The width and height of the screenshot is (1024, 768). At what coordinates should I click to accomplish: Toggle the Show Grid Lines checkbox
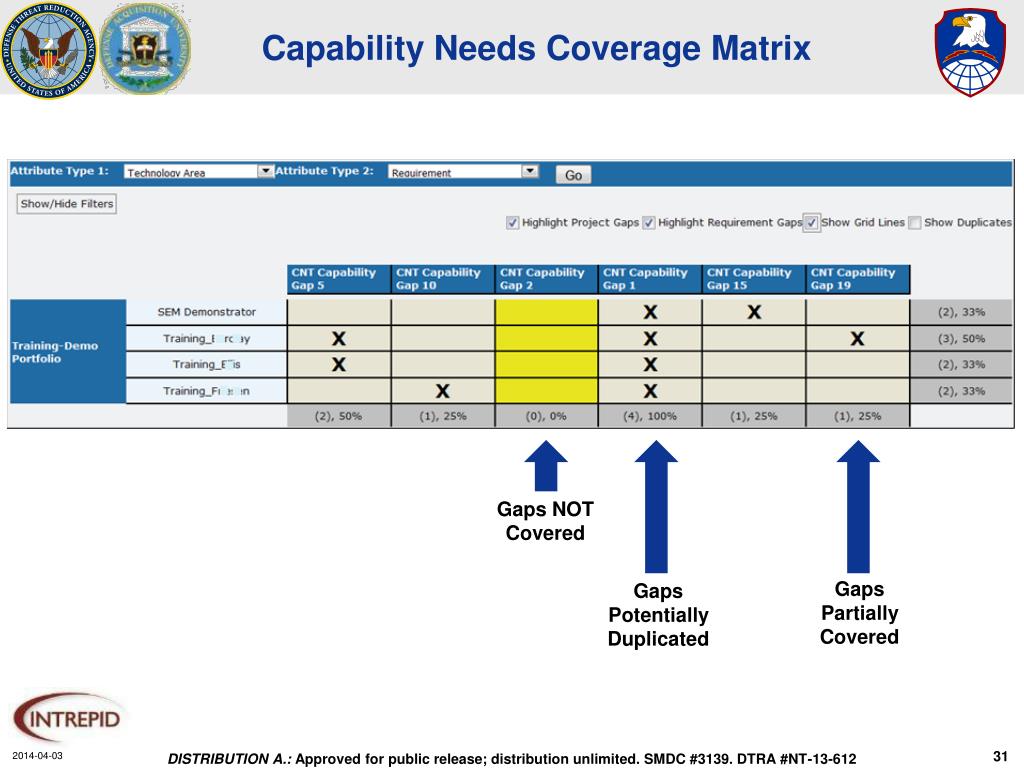pos(811,223)
